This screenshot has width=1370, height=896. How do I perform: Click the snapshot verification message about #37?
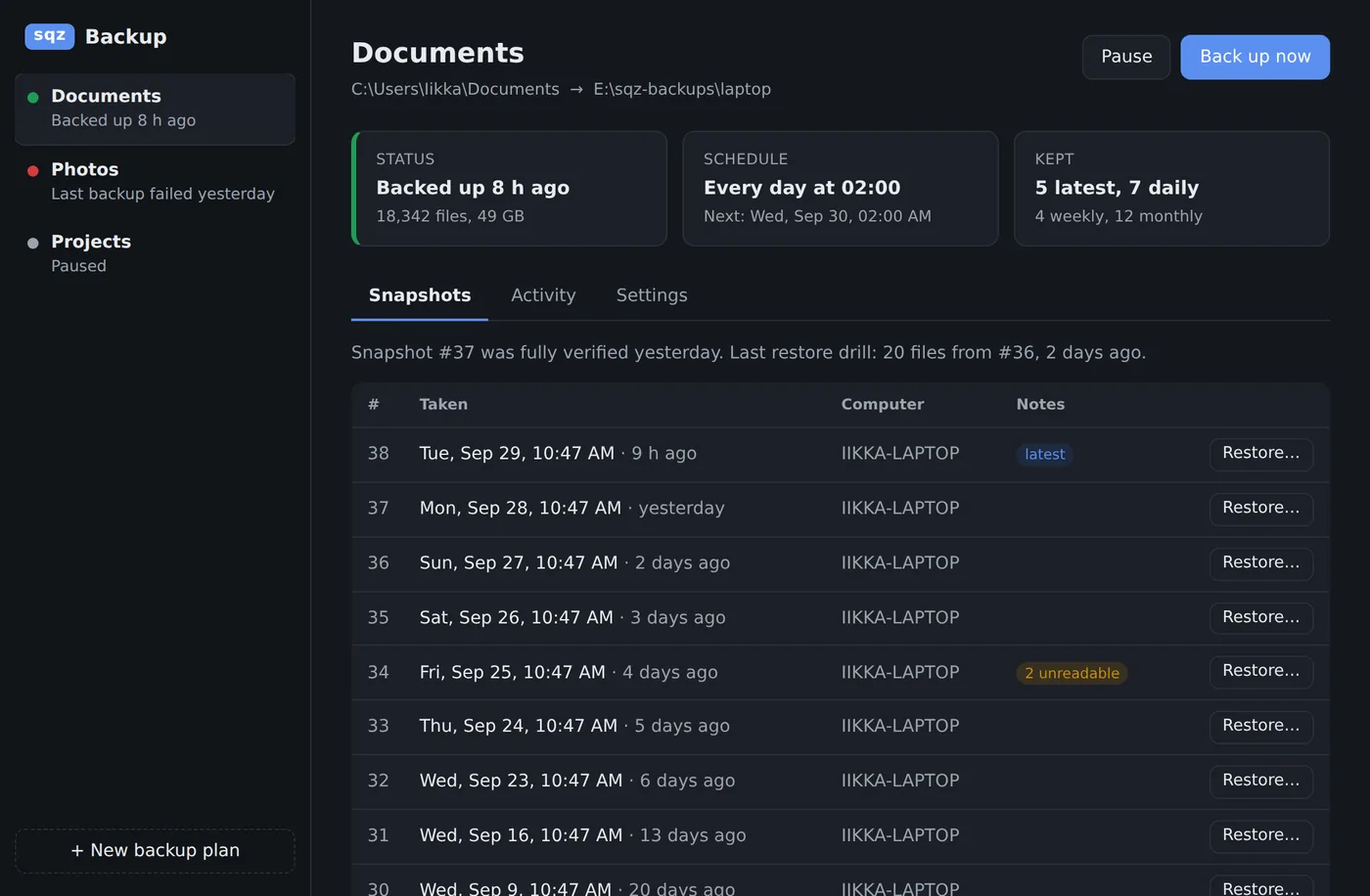(749, 352)
